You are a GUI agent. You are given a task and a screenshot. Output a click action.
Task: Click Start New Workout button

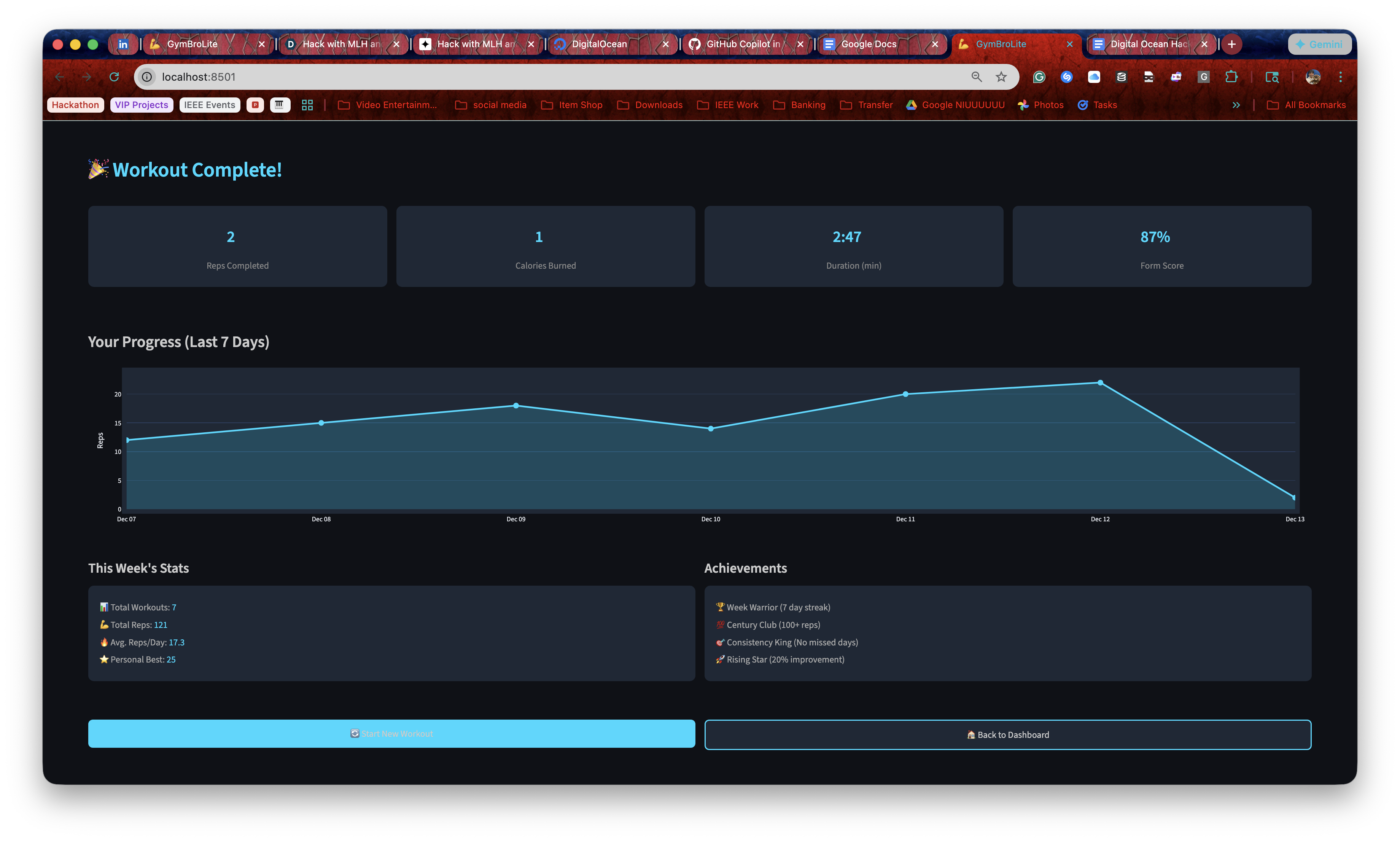coord(391,734)
